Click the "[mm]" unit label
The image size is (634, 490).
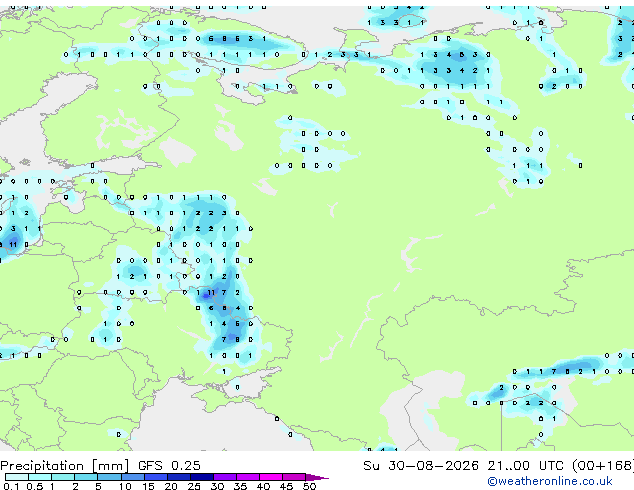(x=111, y=466)
